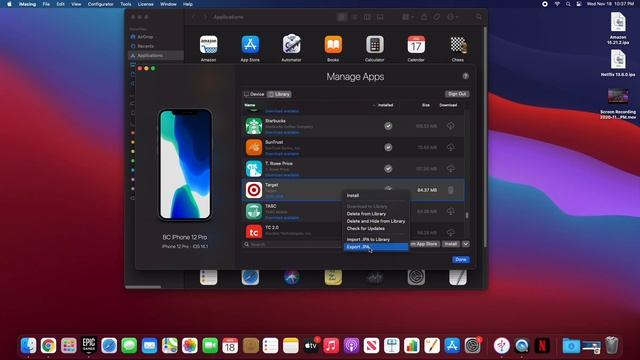Download T. Rowe Price via its cloud icon
Image resolution: width=640 pixels, height=360 pixels.
(x=450, y=169)
